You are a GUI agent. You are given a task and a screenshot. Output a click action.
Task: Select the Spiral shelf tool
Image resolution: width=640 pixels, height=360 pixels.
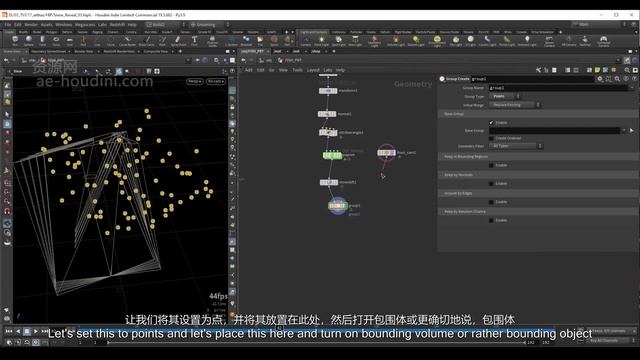click(x=274, y=40)
